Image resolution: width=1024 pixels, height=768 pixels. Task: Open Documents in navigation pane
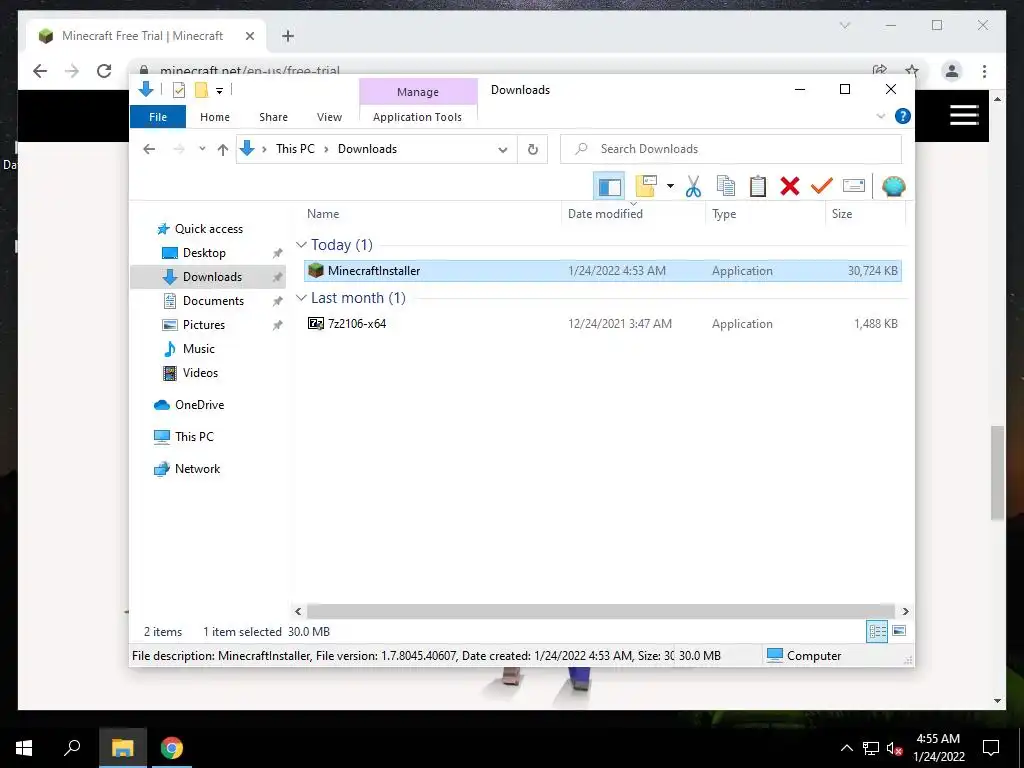[x=213, y=301]
